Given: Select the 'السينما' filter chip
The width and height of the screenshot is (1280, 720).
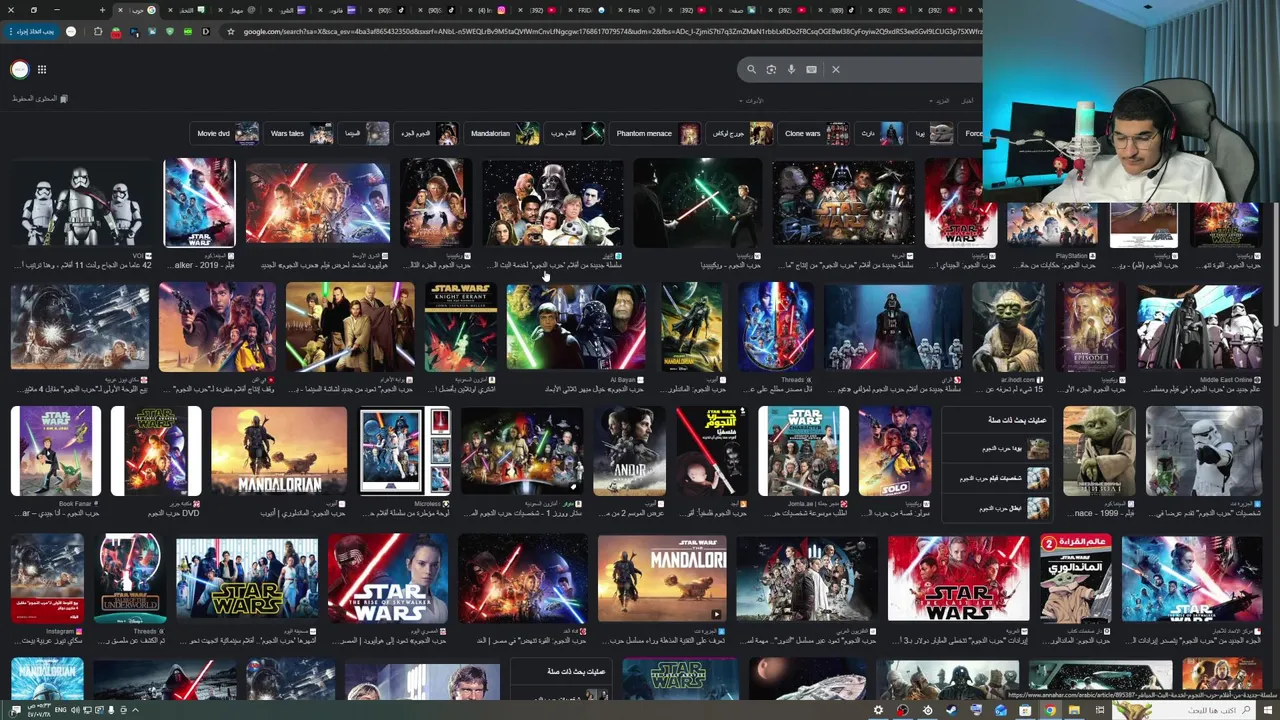Looking at the screenshot, I should point(365,133).
